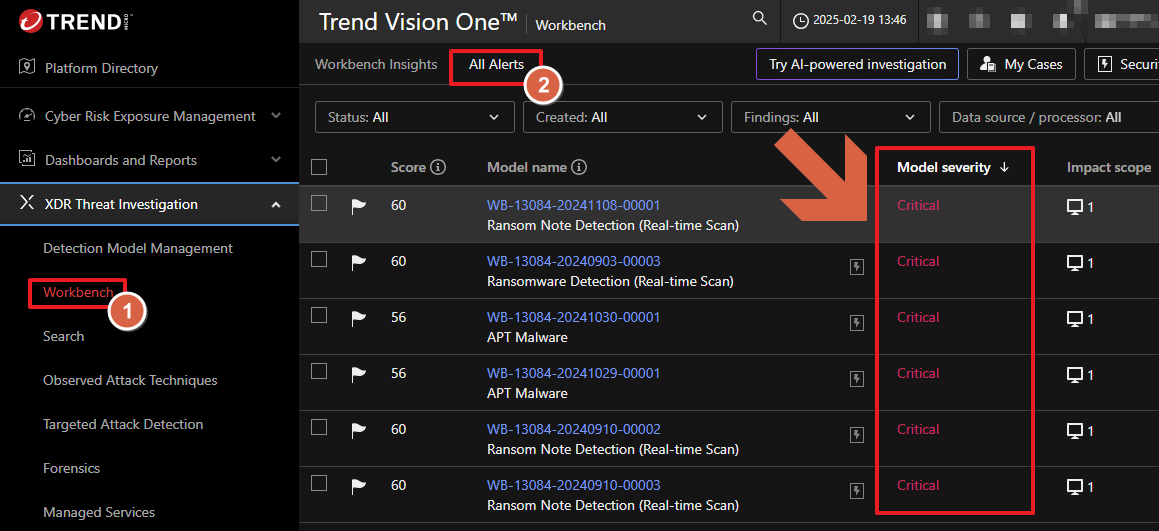Toggle the select-all checkbox in table header
This screenshot has height=531, width=1159.
319,168
